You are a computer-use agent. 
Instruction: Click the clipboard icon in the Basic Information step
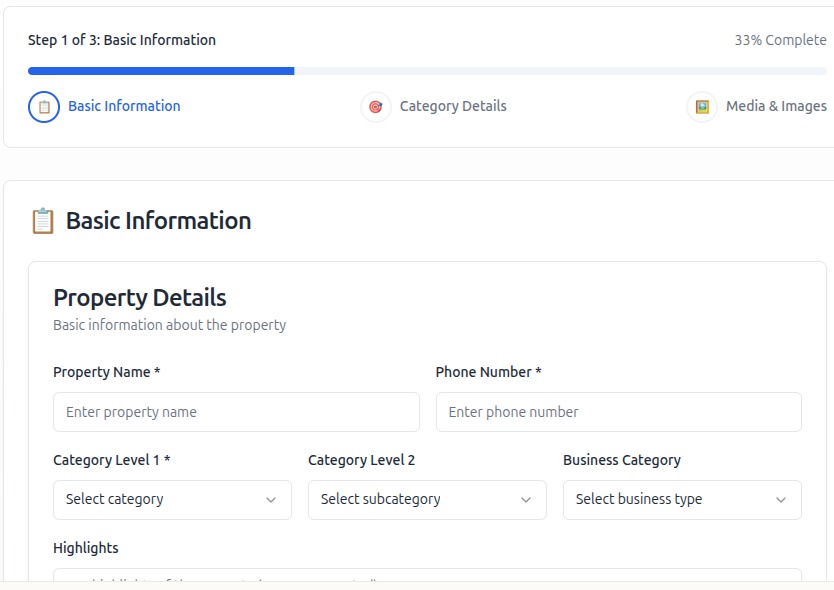(x=44, y=107)
